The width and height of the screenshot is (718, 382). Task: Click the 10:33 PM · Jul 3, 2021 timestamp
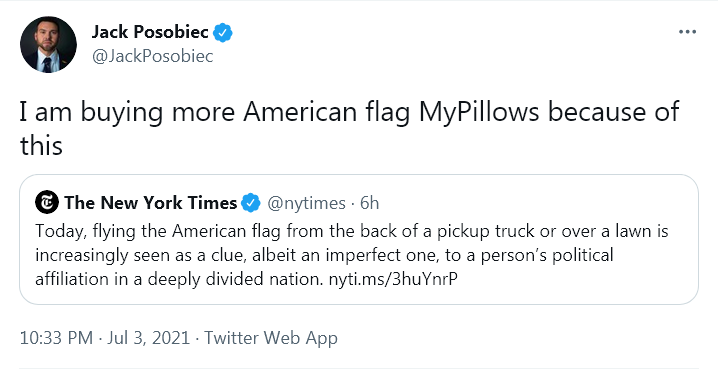(104, 338)
